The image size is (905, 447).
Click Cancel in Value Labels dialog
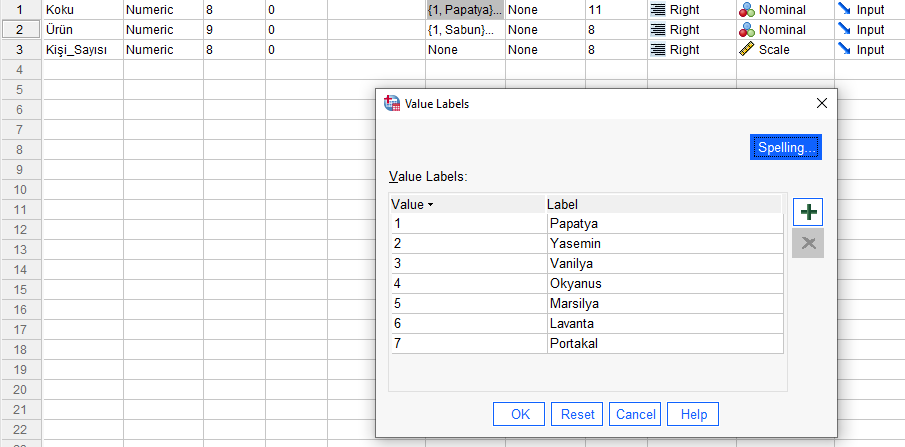click(x=636, y=414)
